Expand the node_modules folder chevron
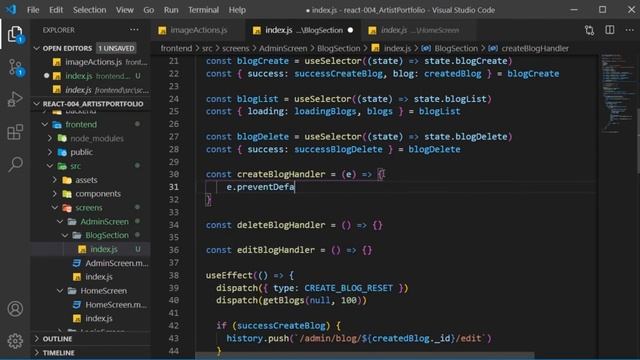 coord(50,138)
